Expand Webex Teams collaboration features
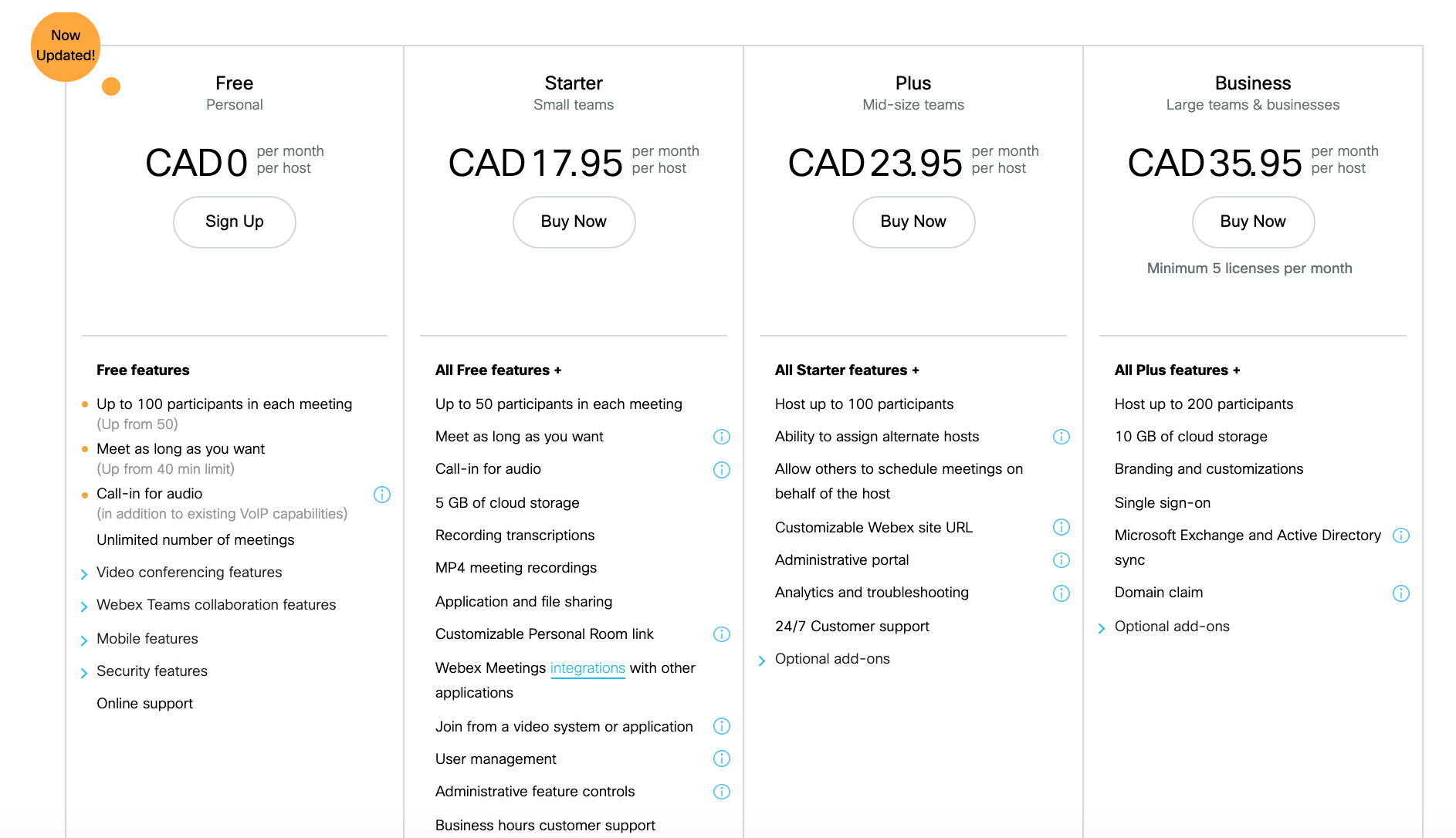 coord(215,605)
